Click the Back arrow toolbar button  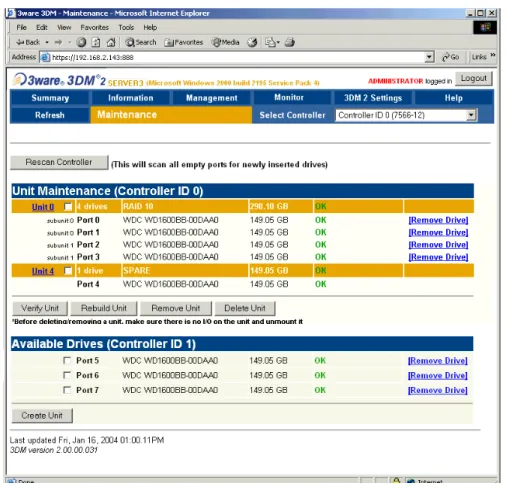click(x=28, y=42)
